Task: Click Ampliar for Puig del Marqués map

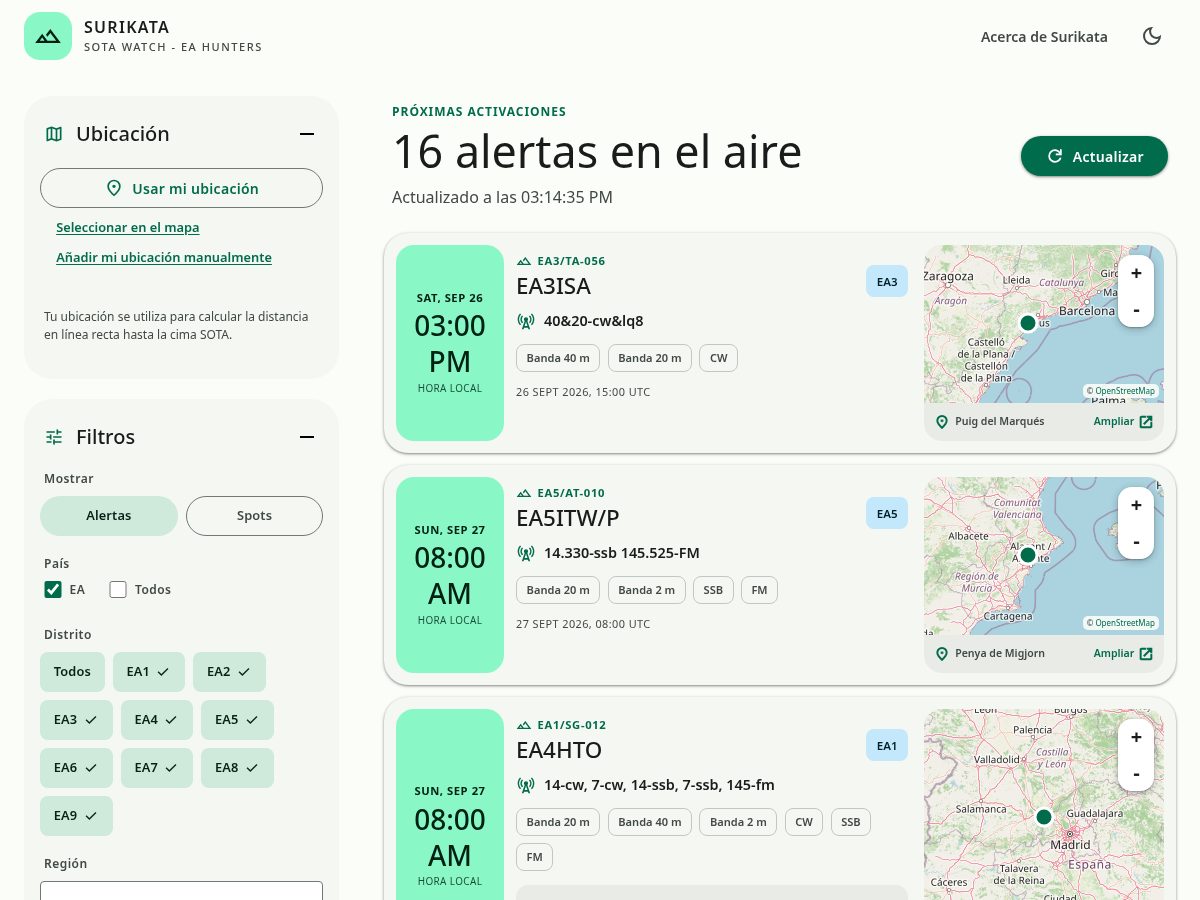Action: [1123, 422]
